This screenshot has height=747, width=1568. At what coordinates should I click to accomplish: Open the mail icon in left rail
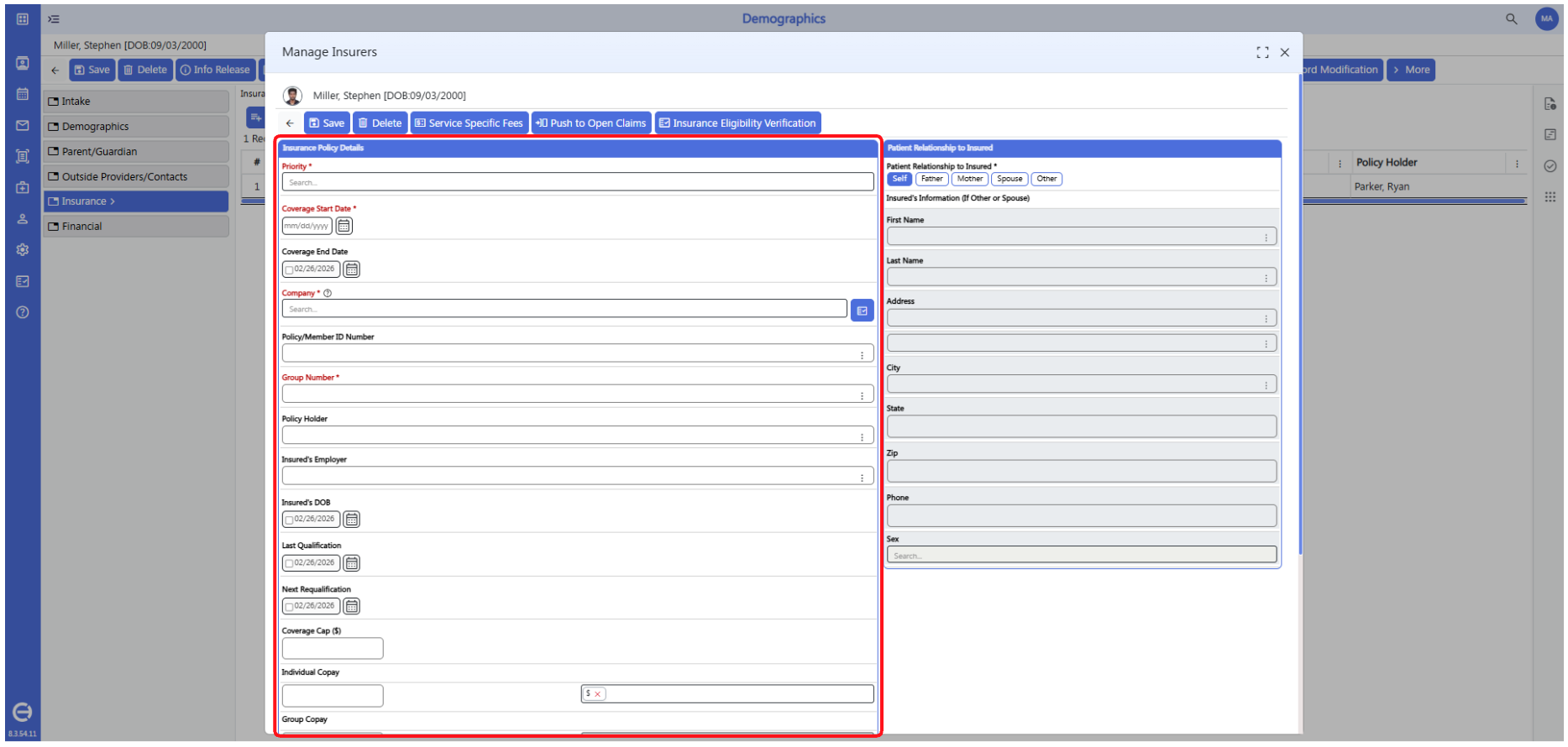point(23,125)
